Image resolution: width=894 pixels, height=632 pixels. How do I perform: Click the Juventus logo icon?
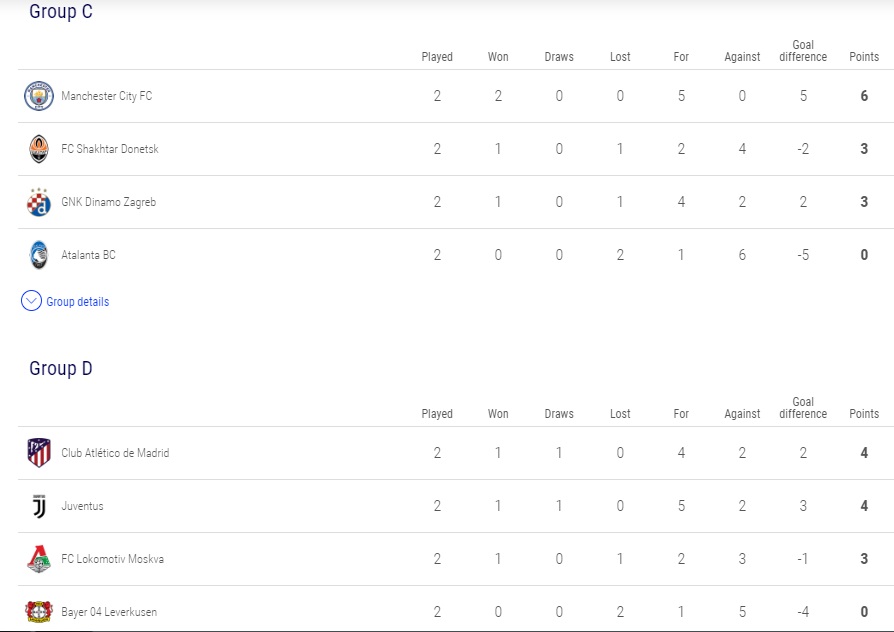pyautogui.click(x=38, y=506)
